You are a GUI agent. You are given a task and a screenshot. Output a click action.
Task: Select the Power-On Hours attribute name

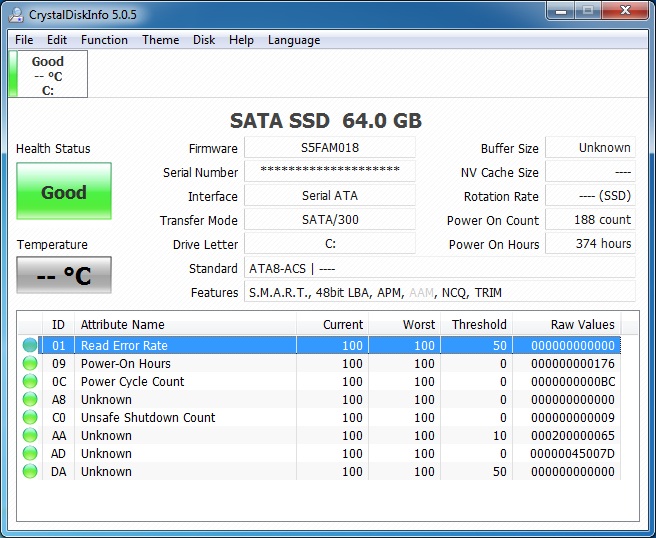[126, 364]
